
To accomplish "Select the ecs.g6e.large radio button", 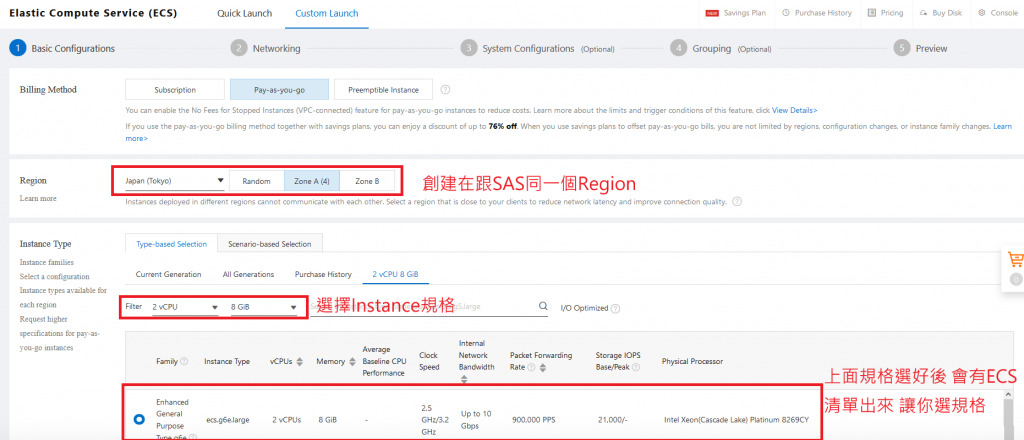I will click(x=139, y=420).
